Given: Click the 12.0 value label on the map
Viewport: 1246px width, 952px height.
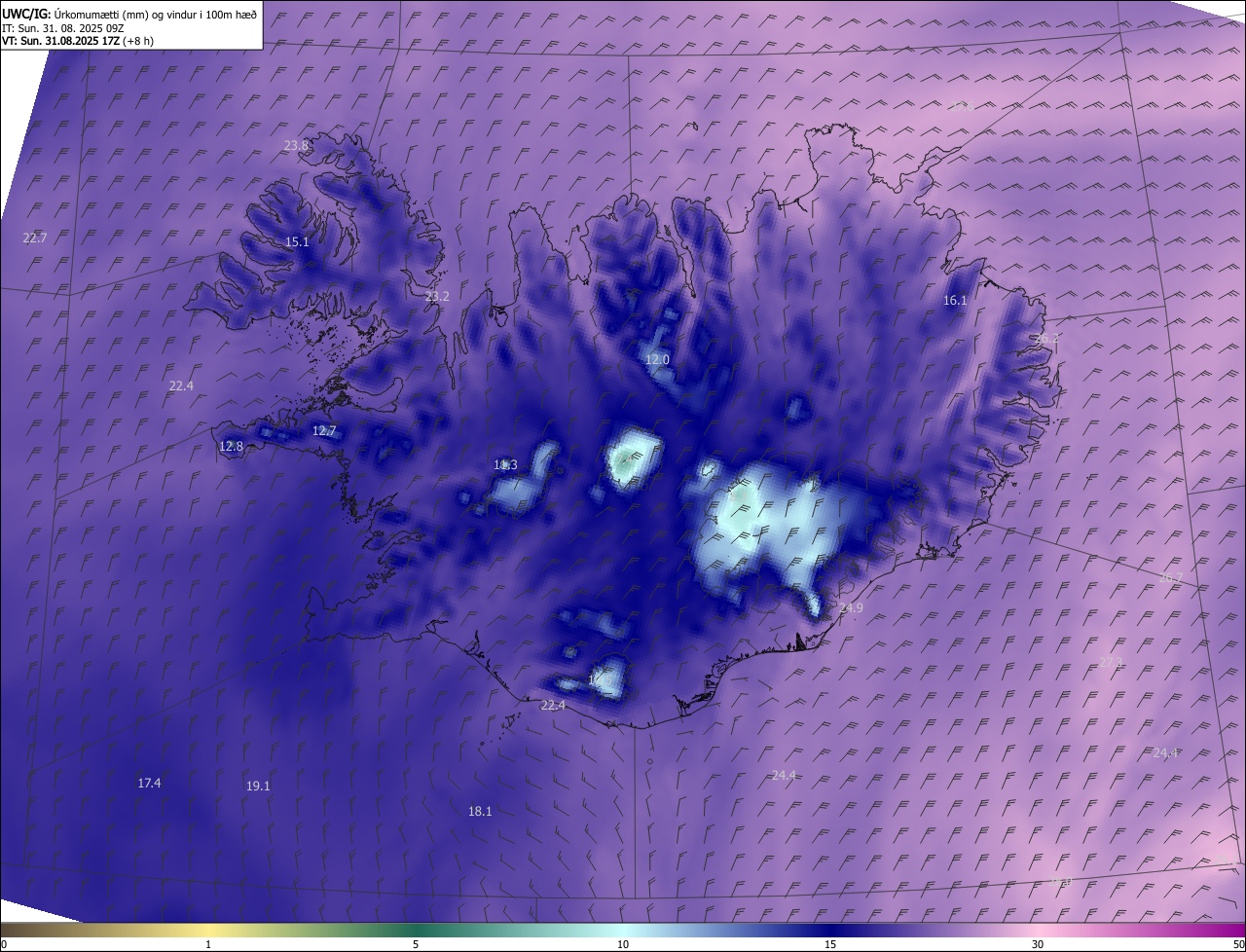Looking at the screenshot, I should [657, 359].
